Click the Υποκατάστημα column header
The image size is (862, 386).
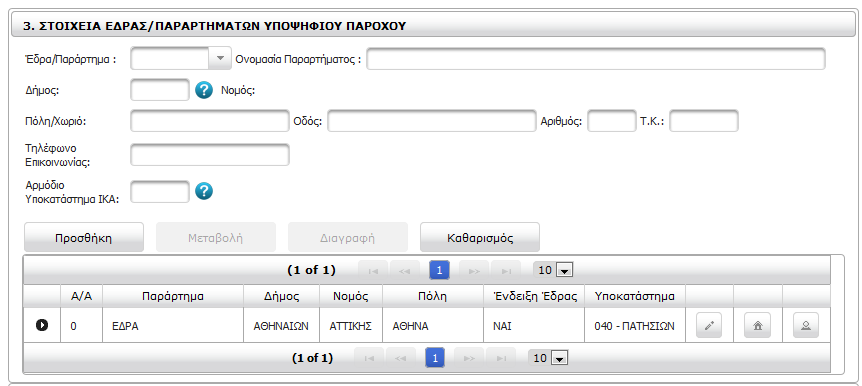635,296
